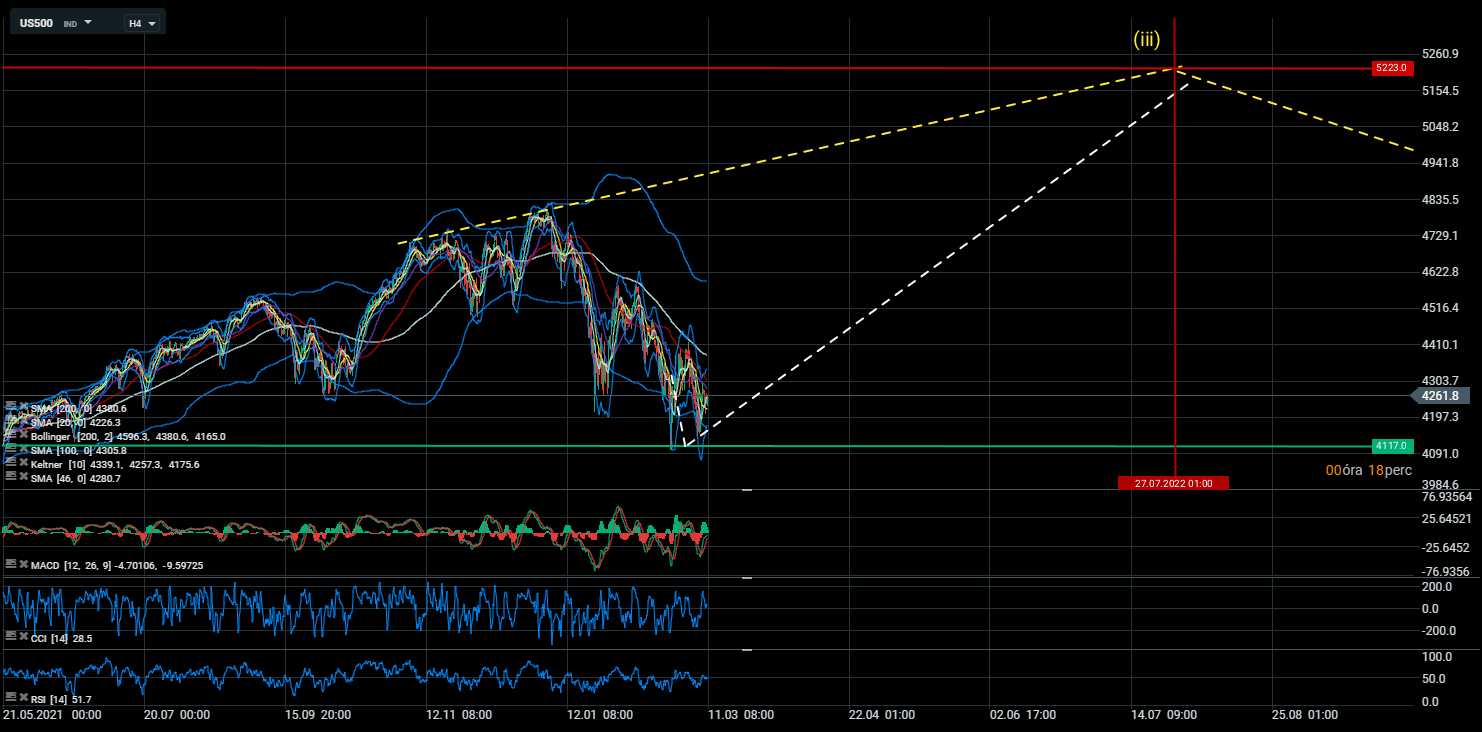Remove the MACD [12, 26, 9] indicator
The image size is (1482, 732).
[24, 565]
